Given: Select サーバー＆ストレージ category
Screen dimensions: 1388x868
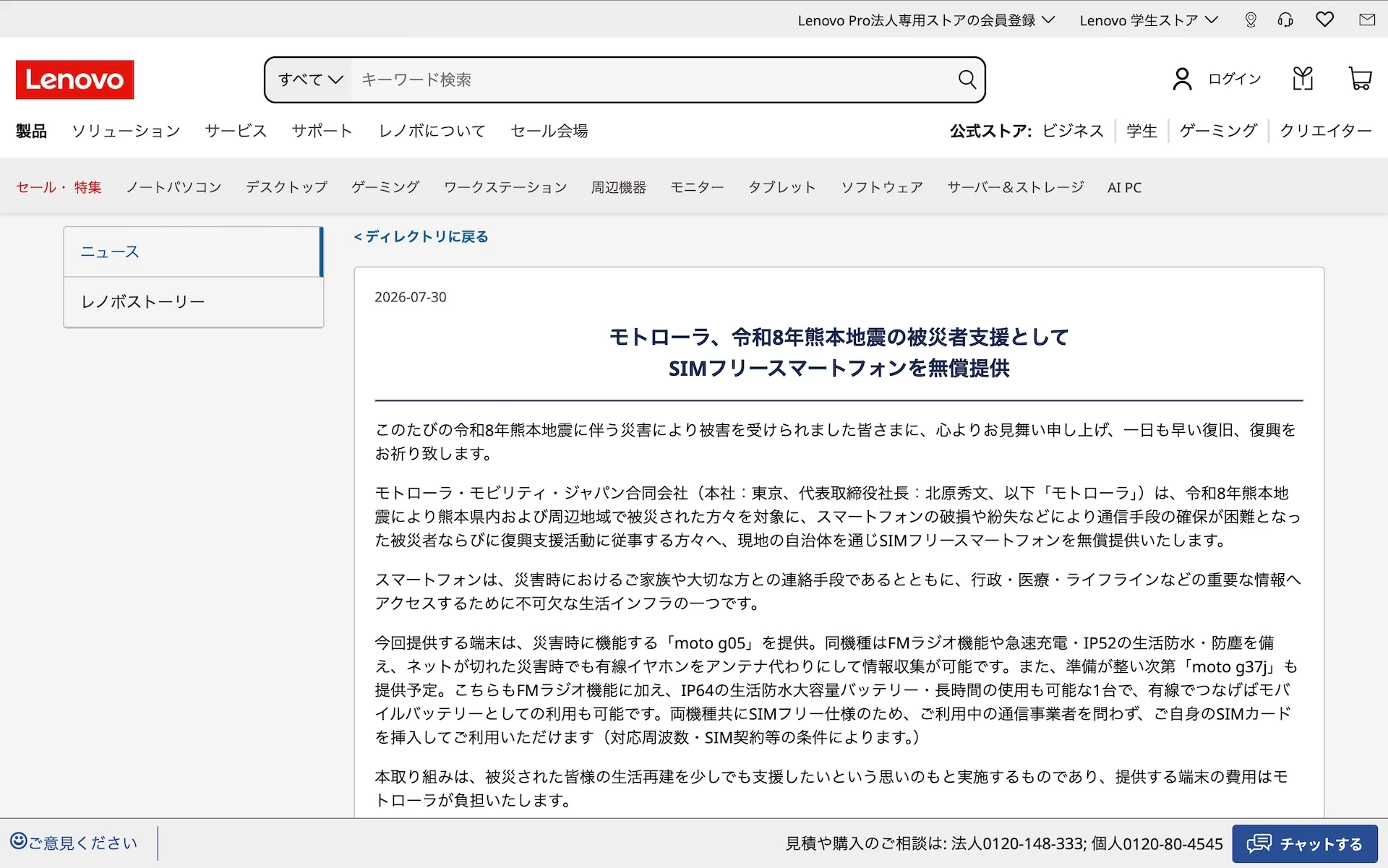Looking at the screenshot, I should 1015,187.
